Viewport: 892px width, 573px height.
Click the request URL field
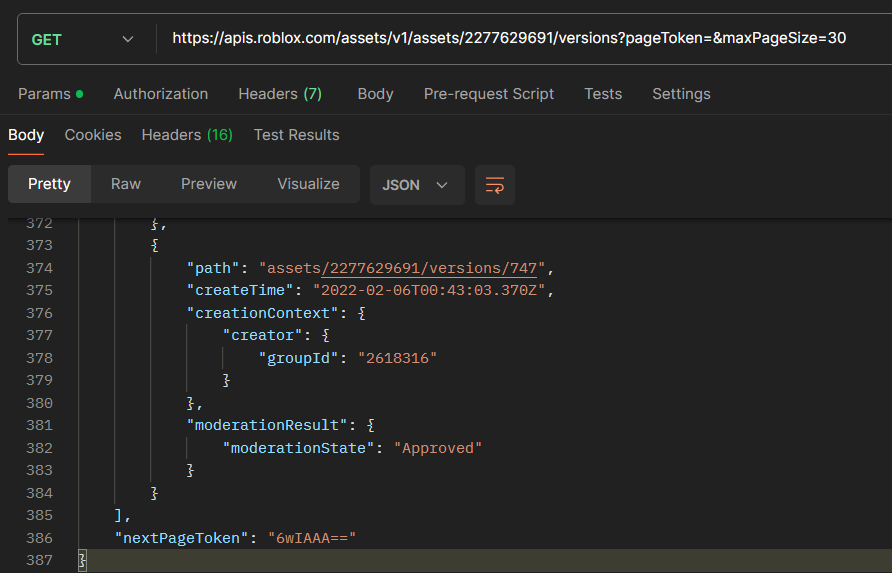pos(509,38)
